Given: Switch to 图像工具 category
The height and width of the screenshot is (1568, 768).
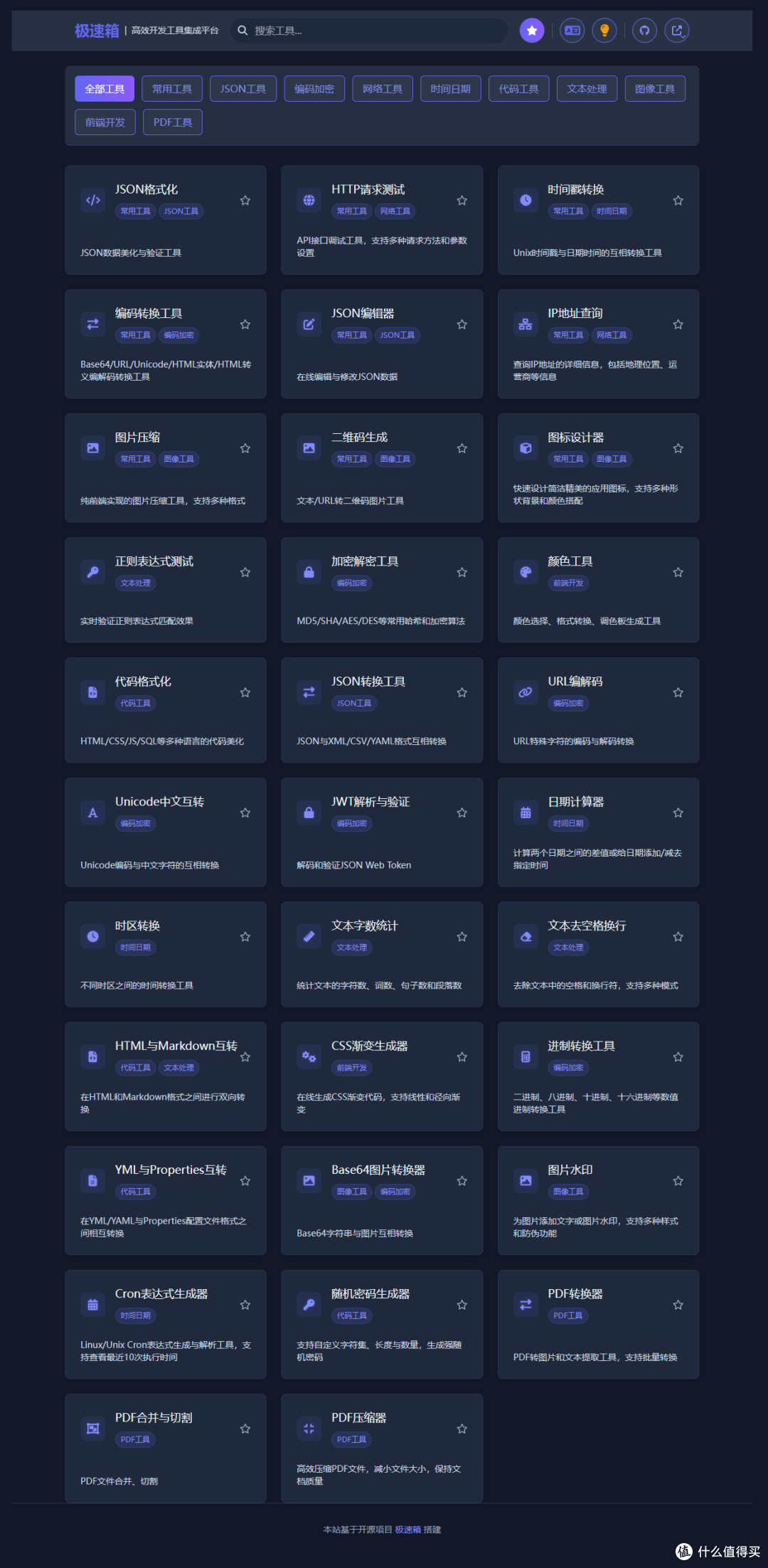Looking at the screenshot, I should coord(656,89).
